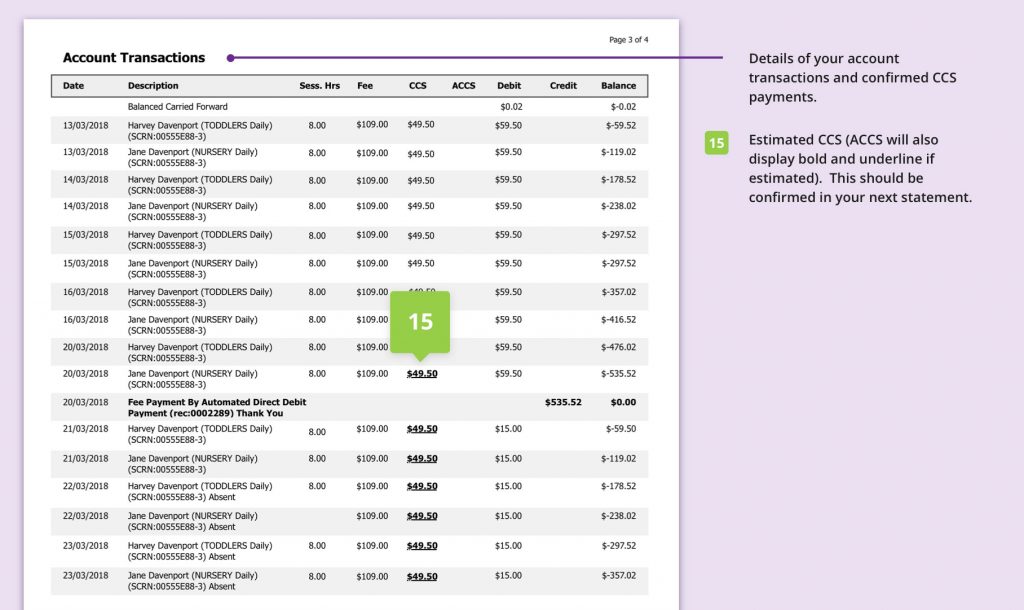1024x610 pixels.
Task: Click the bold $0.00 balance value
Action: tap(623, 402)
